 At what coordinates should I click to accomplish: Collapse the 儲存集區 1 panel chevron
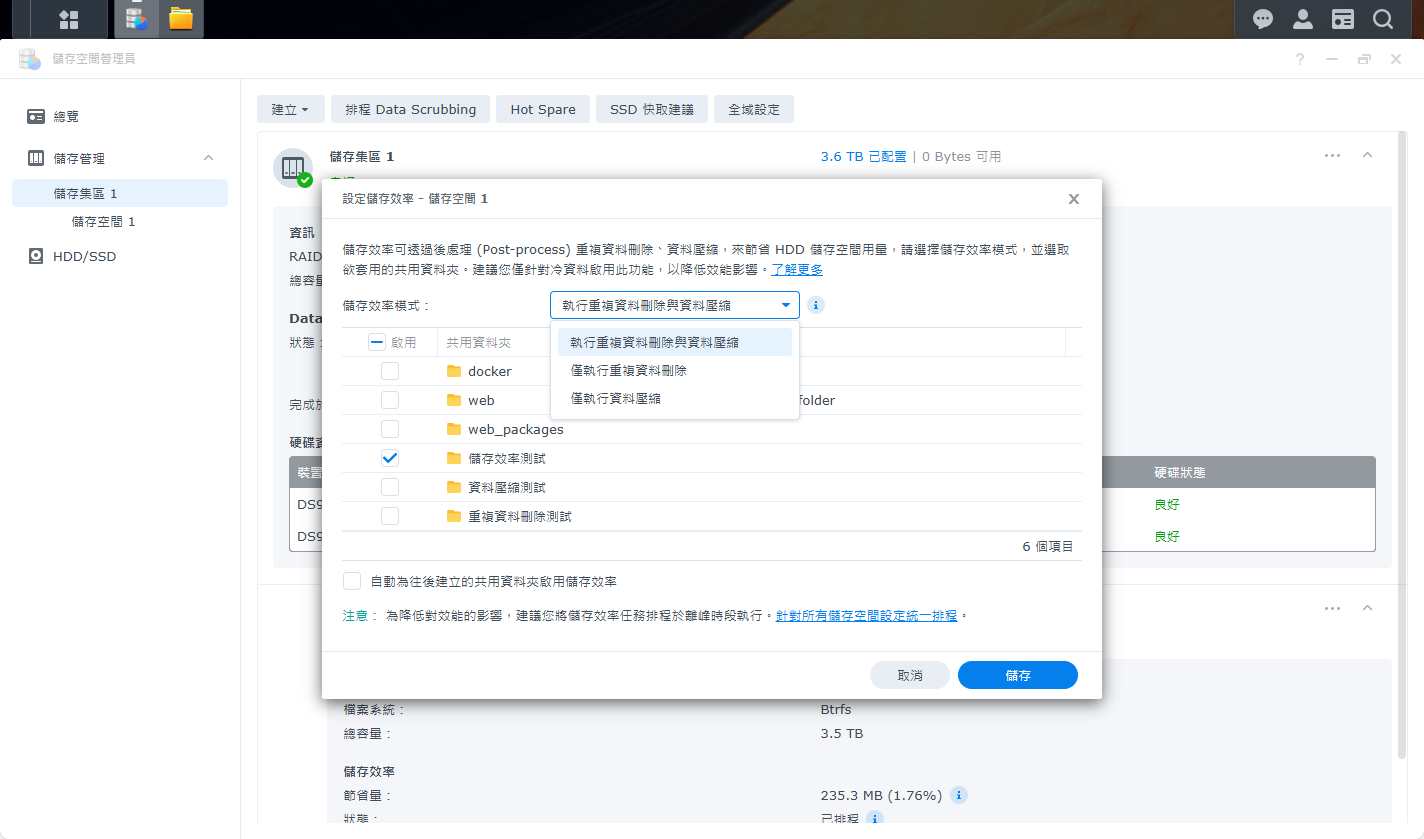pyautogui.click(x=1367, y=155)
